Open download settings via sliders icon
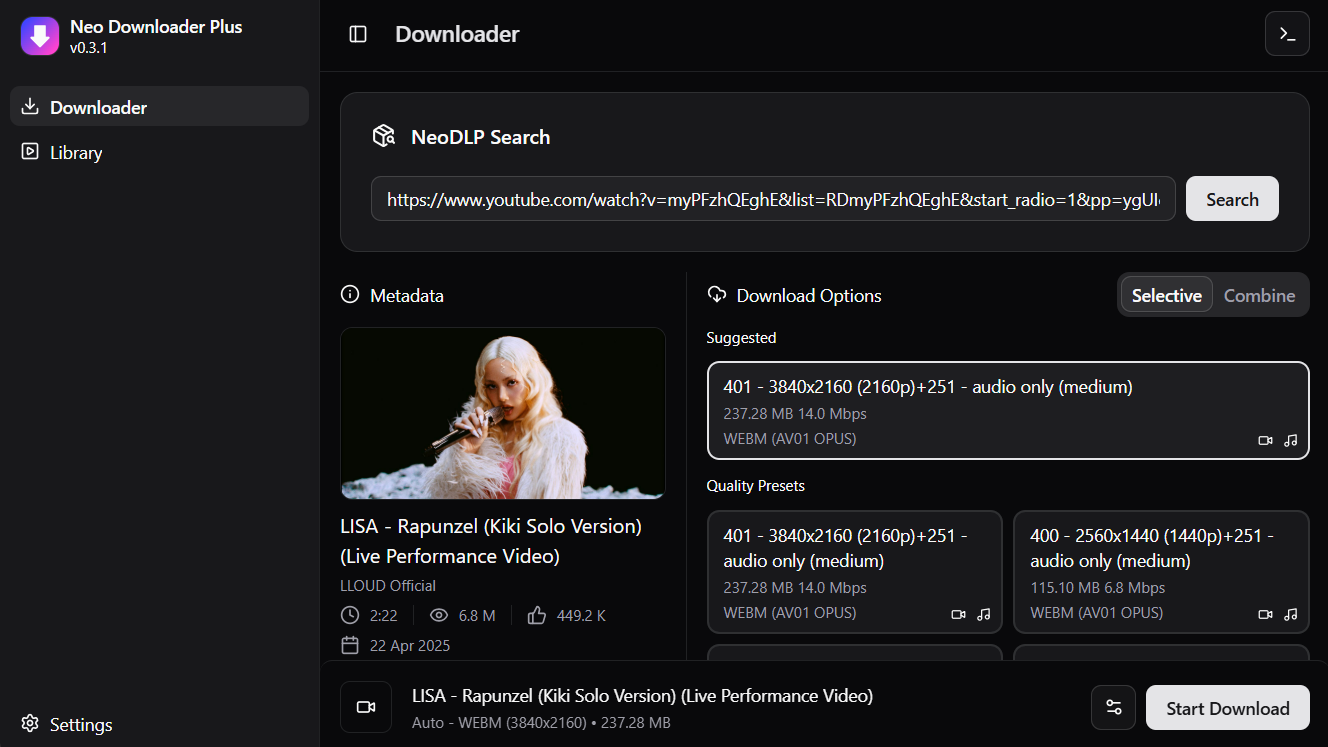The image size is (1328, 747). pos(1113,707)
